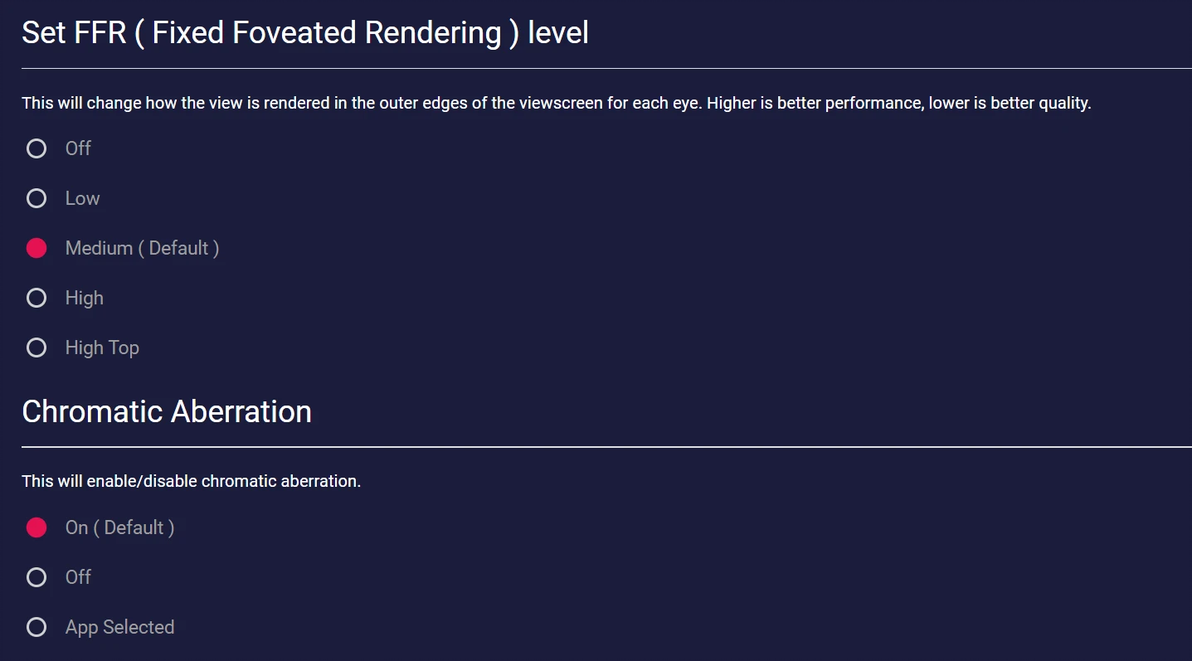Click the "Off" label under FFR level
The height and width of the screenshot is (661, 1192).
click(x=78, y=149)
